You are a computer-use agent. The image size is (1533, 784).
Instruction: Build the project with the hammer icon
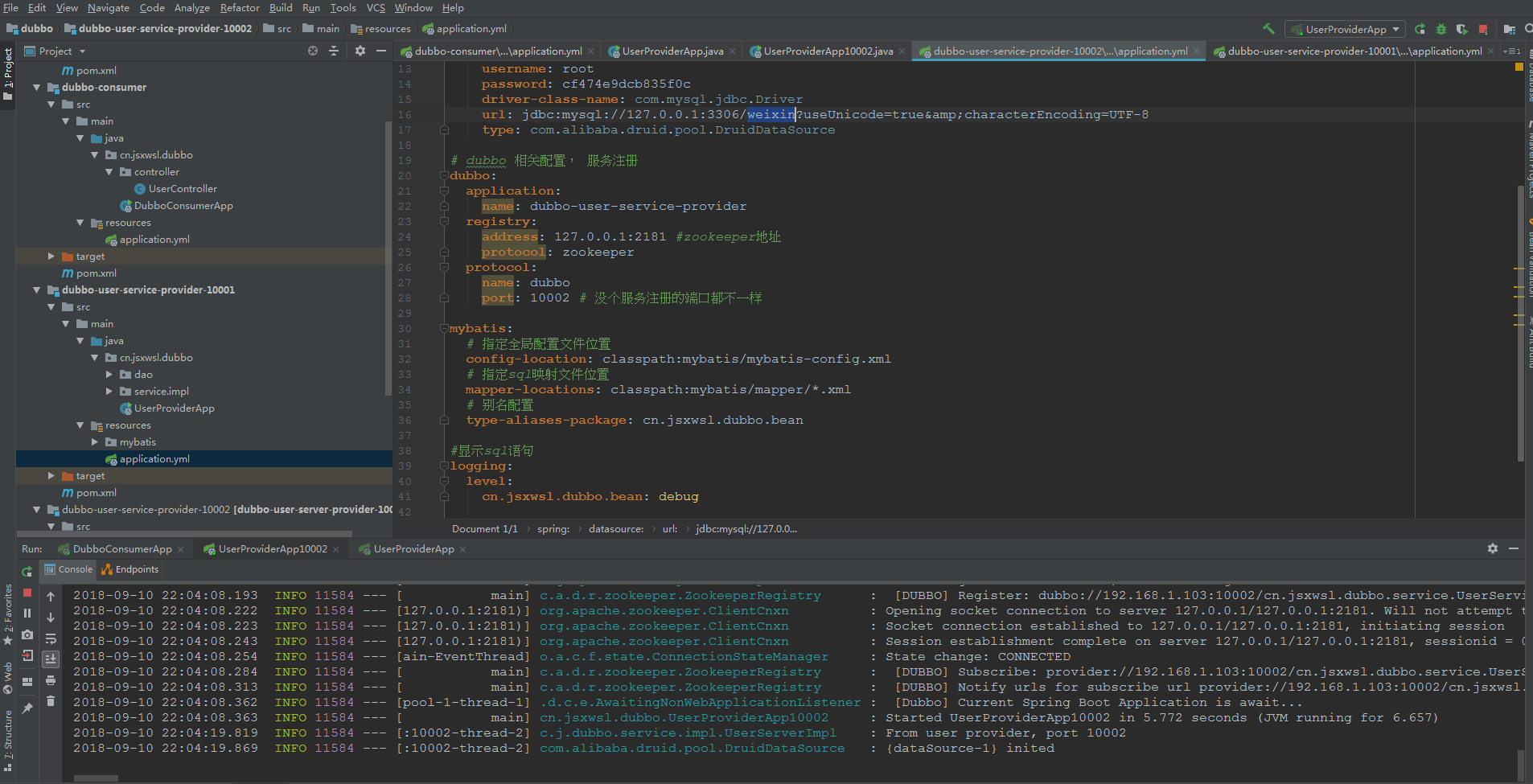pyautogui.click(x=1268, y=29)
